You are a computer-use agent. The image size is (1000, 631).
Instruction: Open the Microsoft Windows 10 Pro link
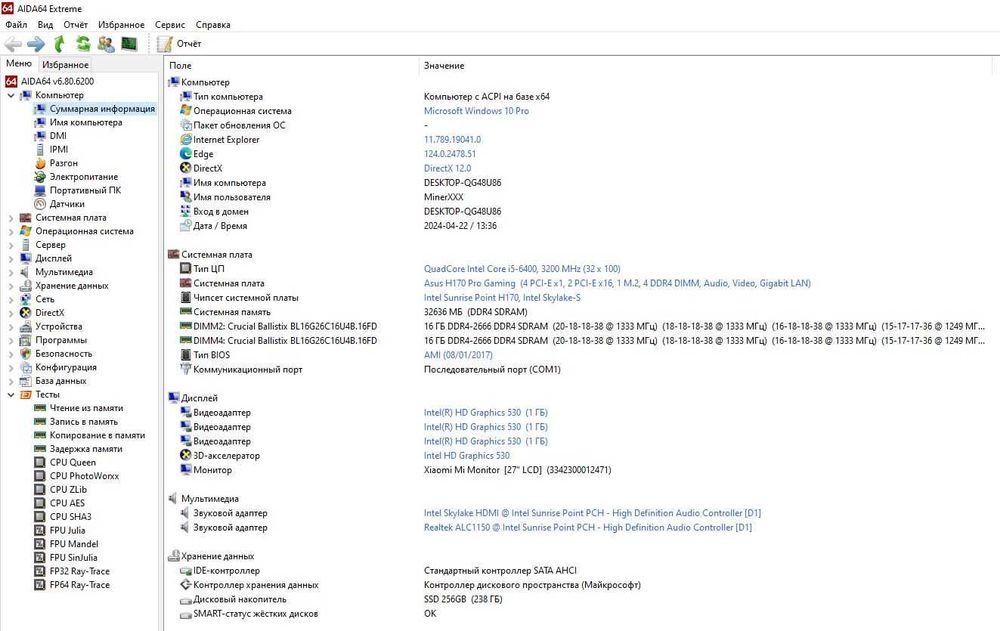click(x=476, y=111)
